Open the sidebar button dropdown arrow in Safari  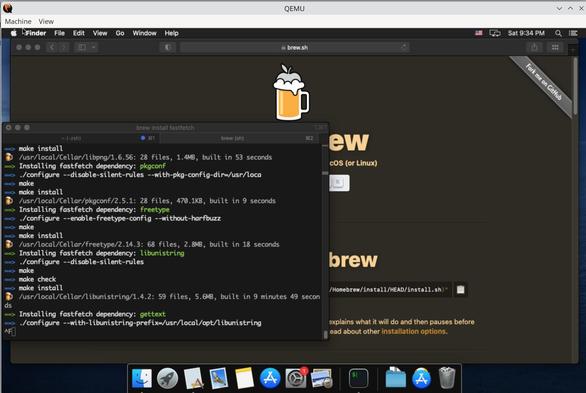click(93, 47)
